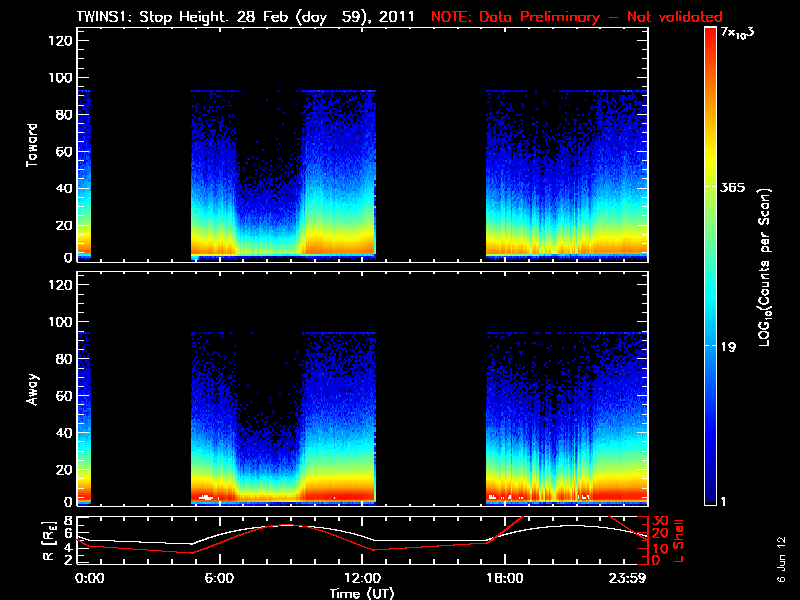Click the 0:00 time tick label
This screenshot has height=600, width=800.
[x=90, y=578]
